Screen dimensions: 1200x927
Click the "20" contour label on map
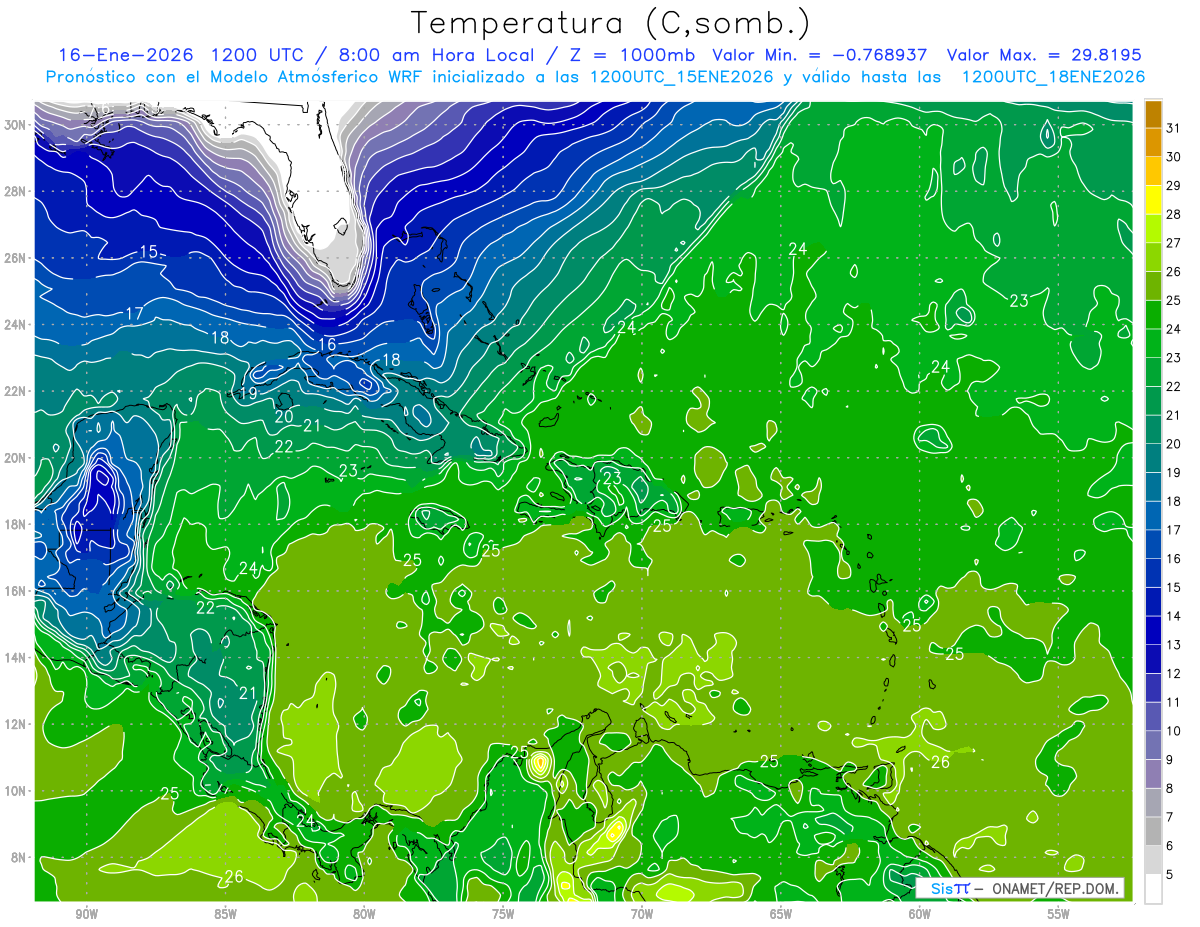284,416
